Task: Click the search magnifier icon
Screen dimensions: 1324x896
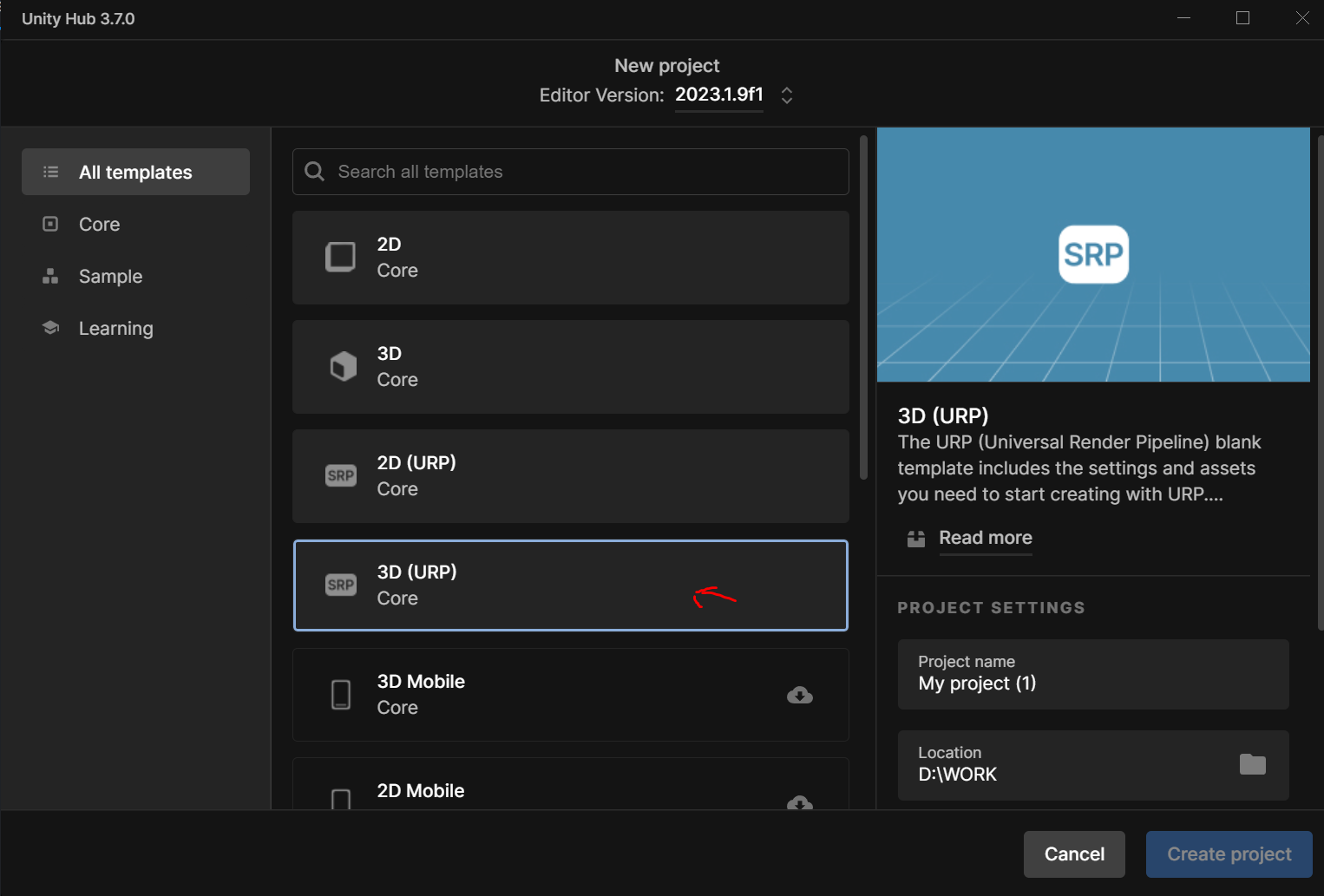Action: pyautogui.click(x=315, y=172)
